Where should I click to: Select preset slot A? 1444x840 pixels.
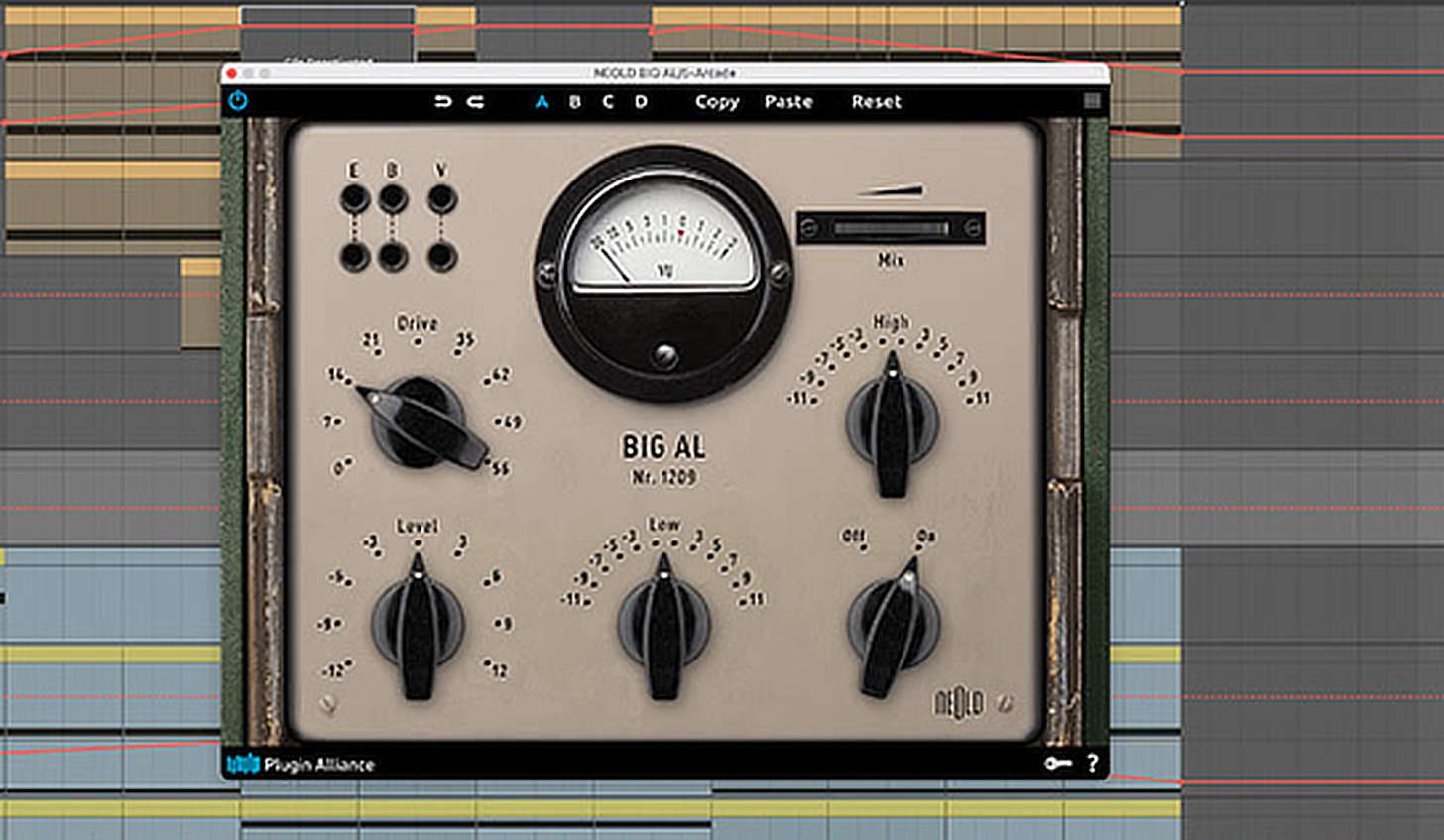pyautogui.click(x=541, y=101)
